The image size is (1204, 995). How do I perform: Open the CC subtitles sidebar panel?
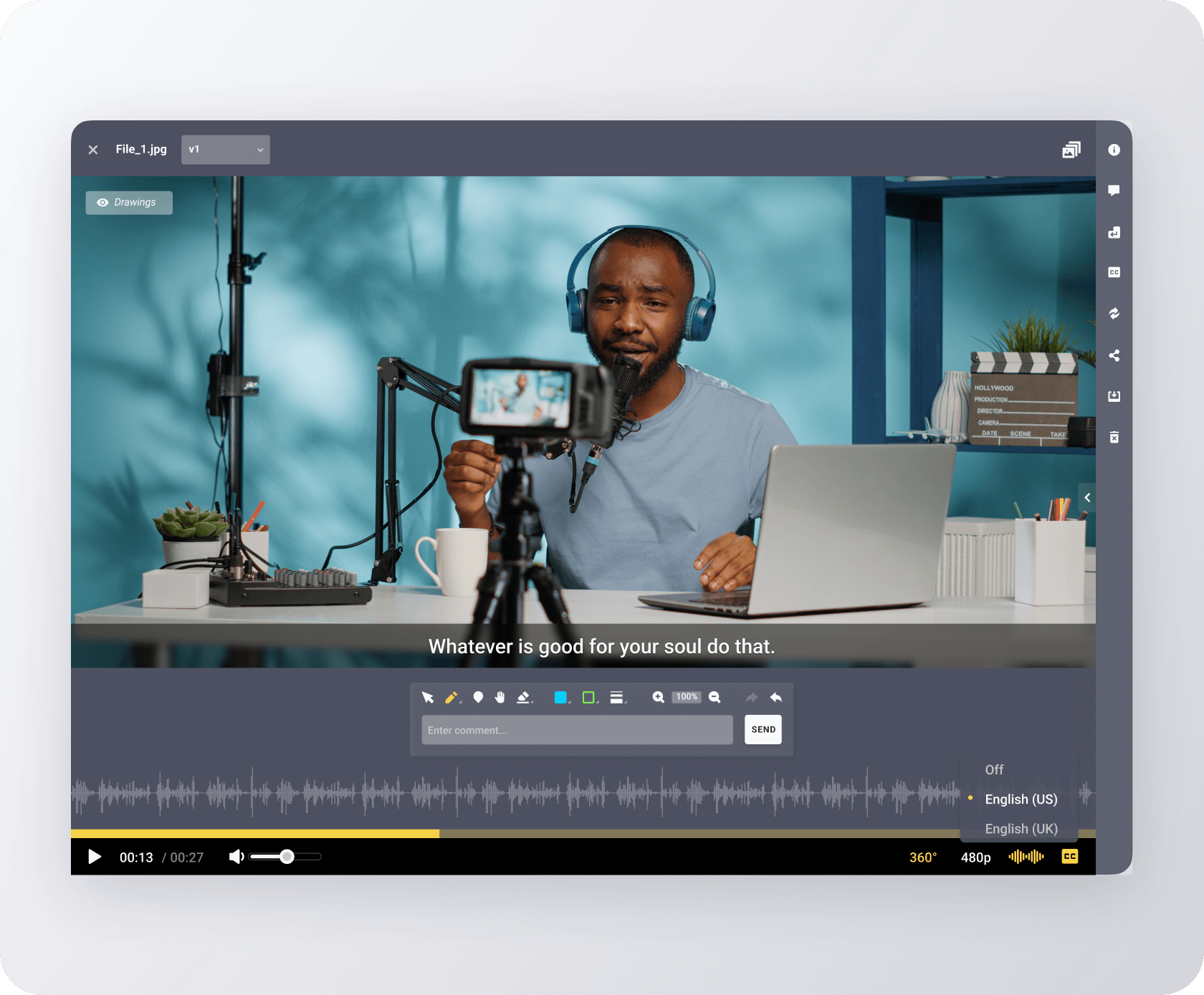(x=1114, y=272)
